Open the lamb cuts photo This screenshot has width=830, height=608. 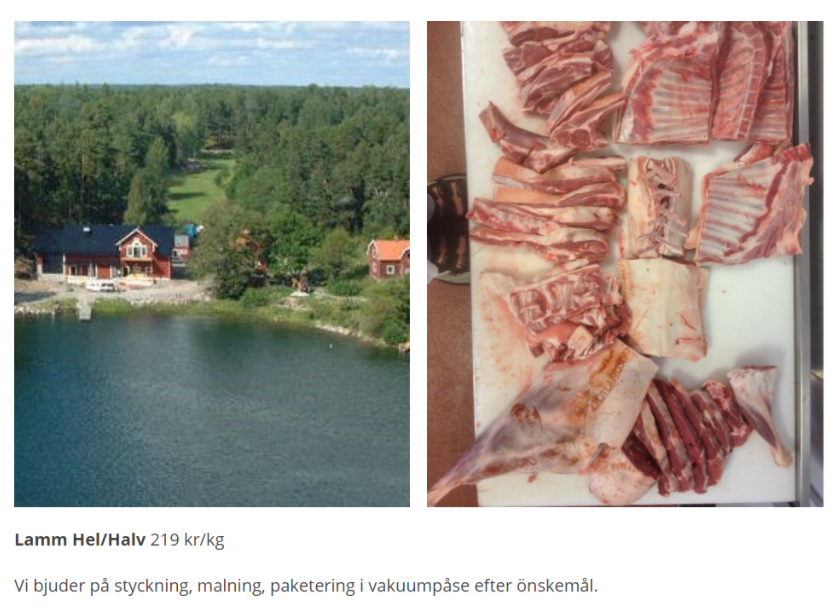(625, 264)
